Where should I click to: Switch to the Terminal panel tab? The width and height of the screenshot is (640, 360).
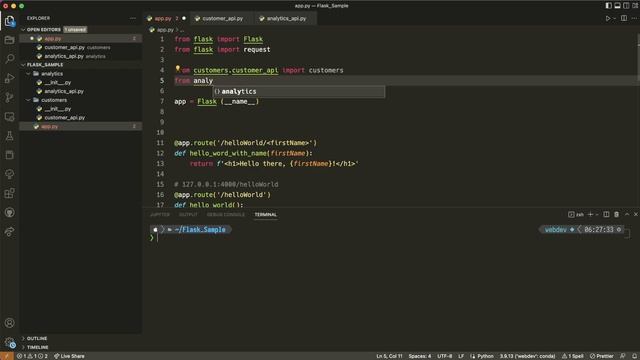coord(266,214)
